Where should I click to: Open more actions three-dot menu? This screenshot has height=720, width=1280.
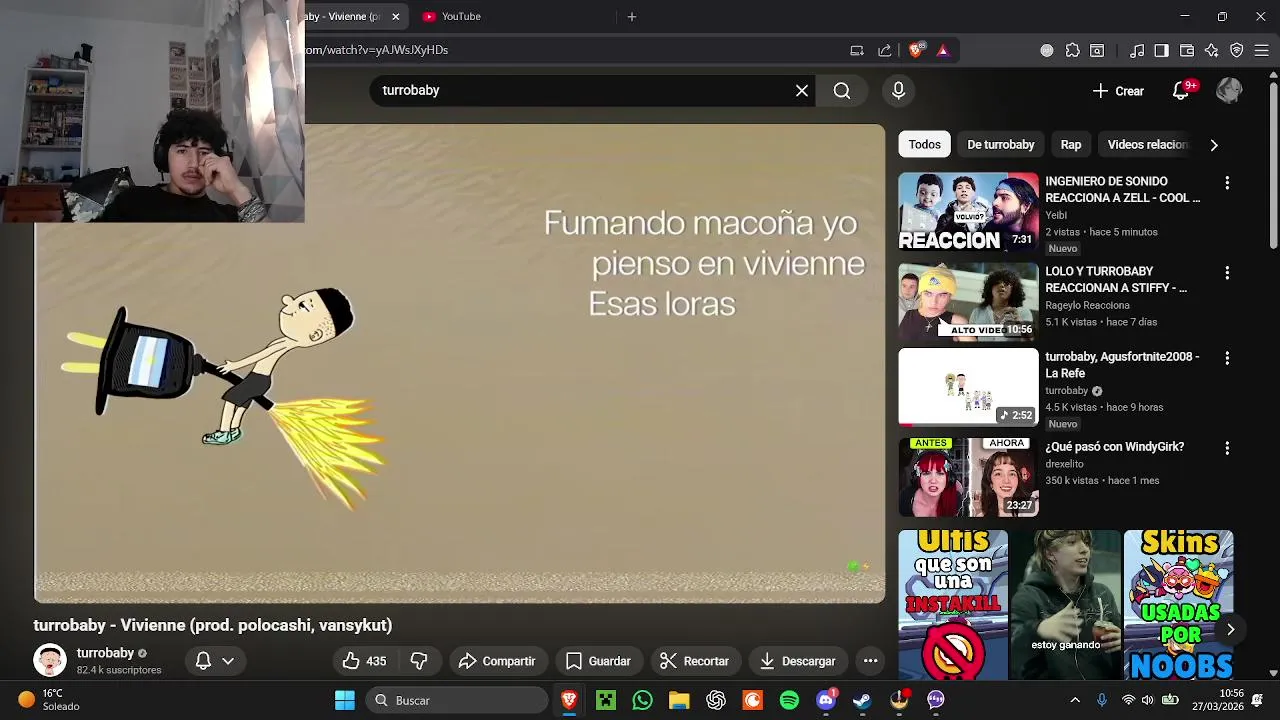click(x=870, y=661)
